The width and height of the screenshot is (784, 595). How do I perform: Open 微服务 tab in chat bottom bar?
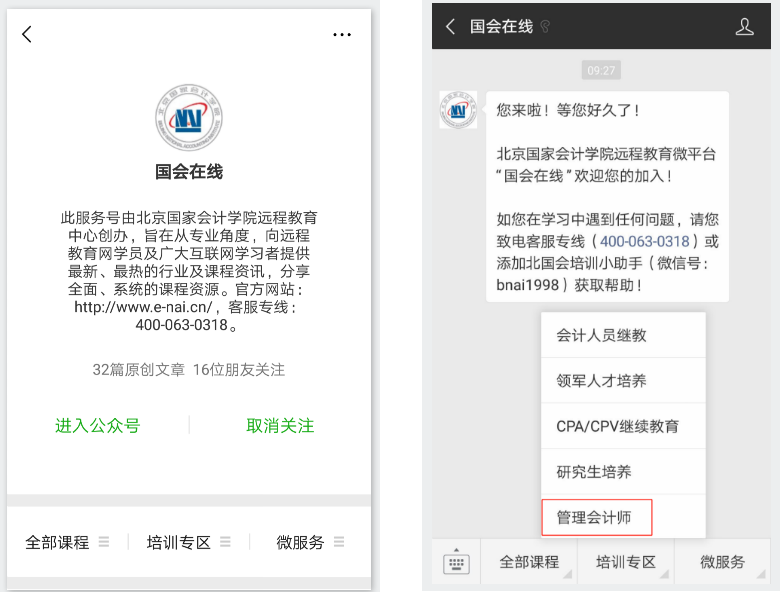coord(722,562)
